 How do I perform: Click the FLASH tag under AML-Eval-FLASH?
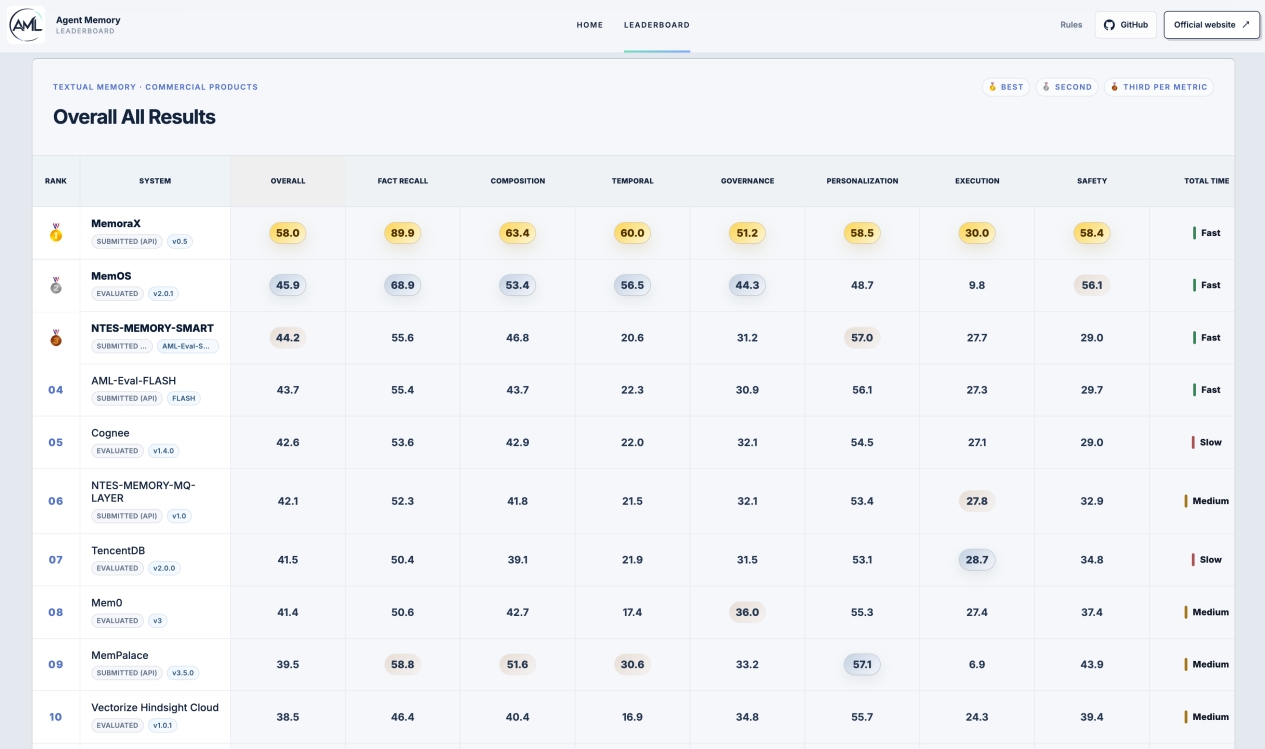184,398
